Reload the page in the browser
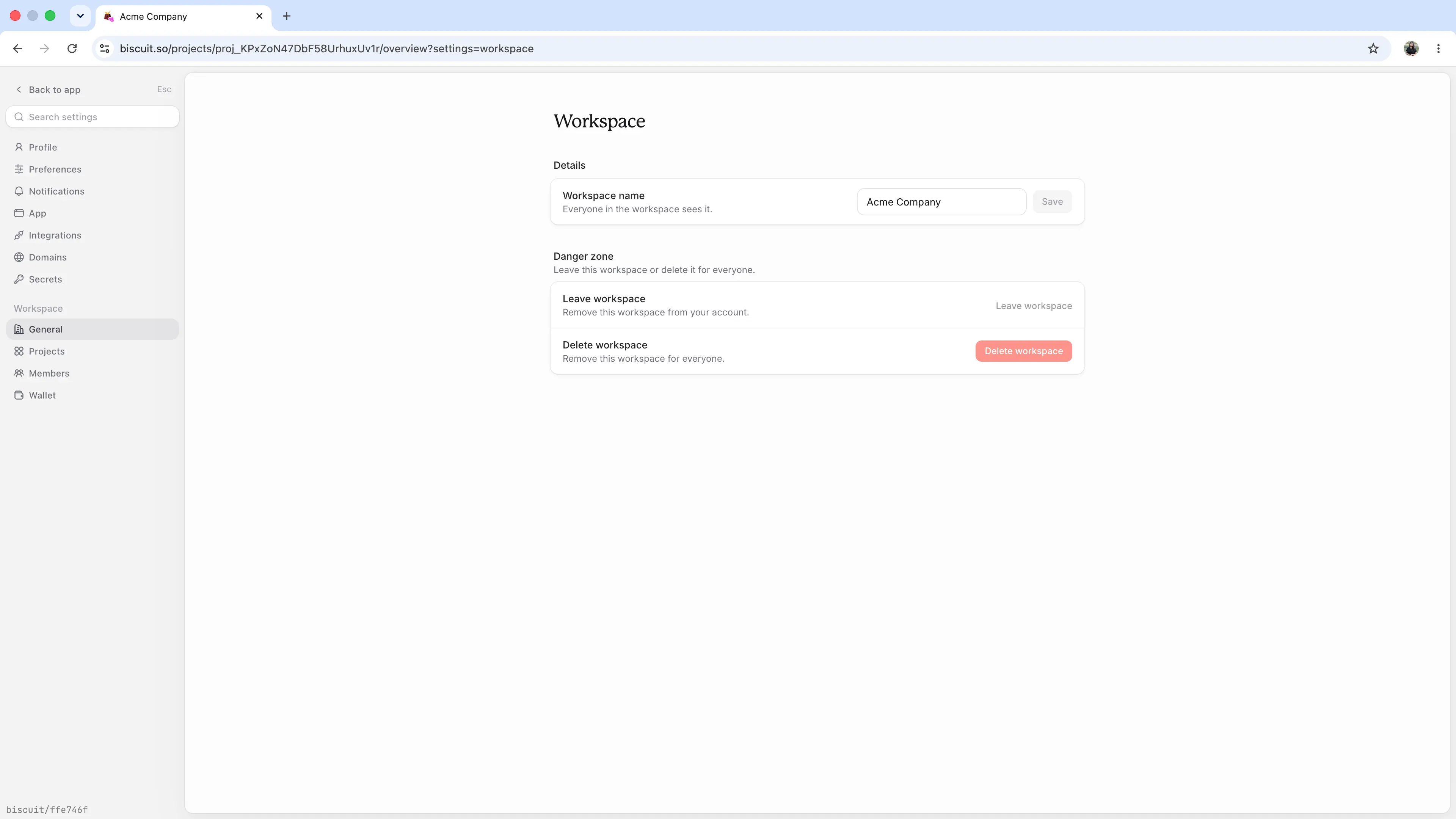Image resolution: width=1456 pixels, height=819 pixels. click(x=72, y=49)
